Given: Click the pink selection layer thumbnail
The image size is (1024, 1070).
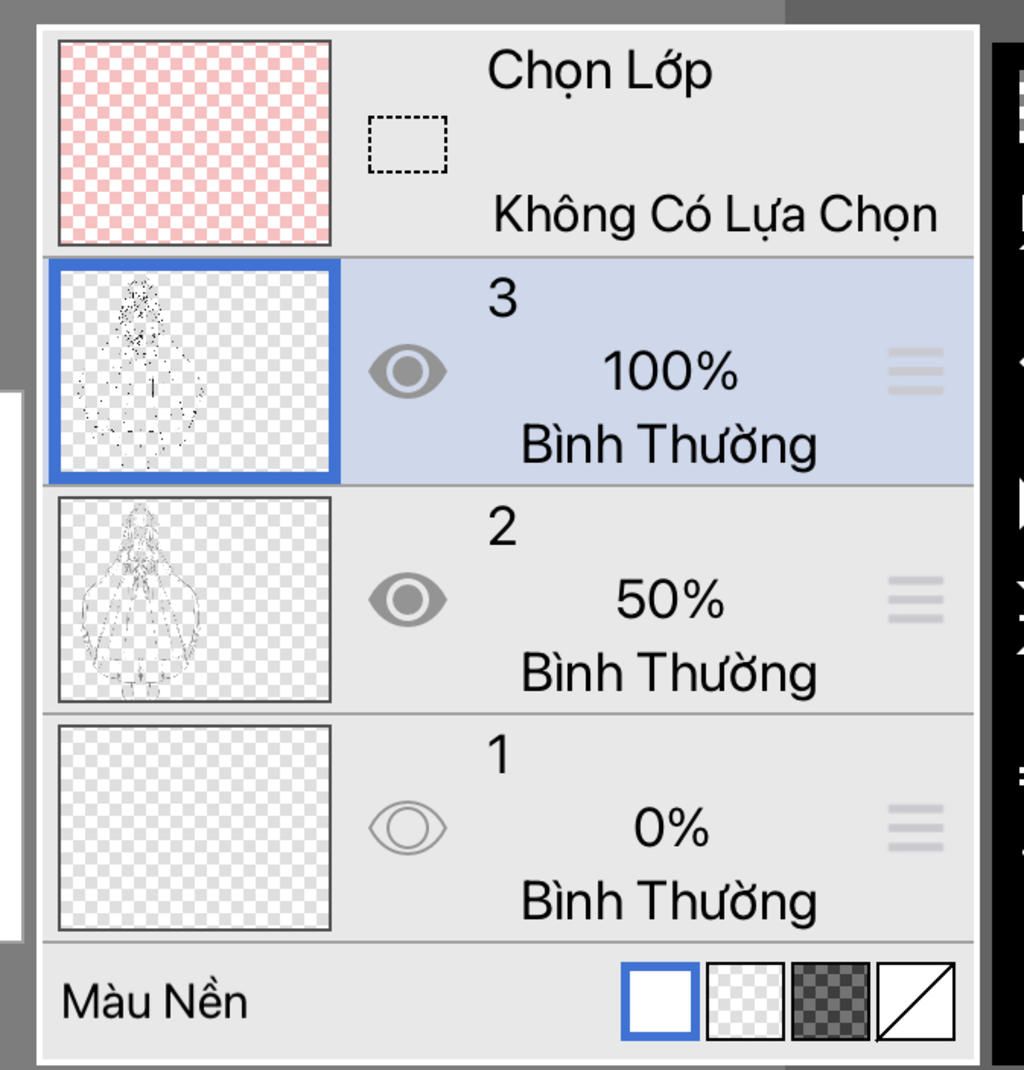Looking at the screenshot, I should coord(195,143).
